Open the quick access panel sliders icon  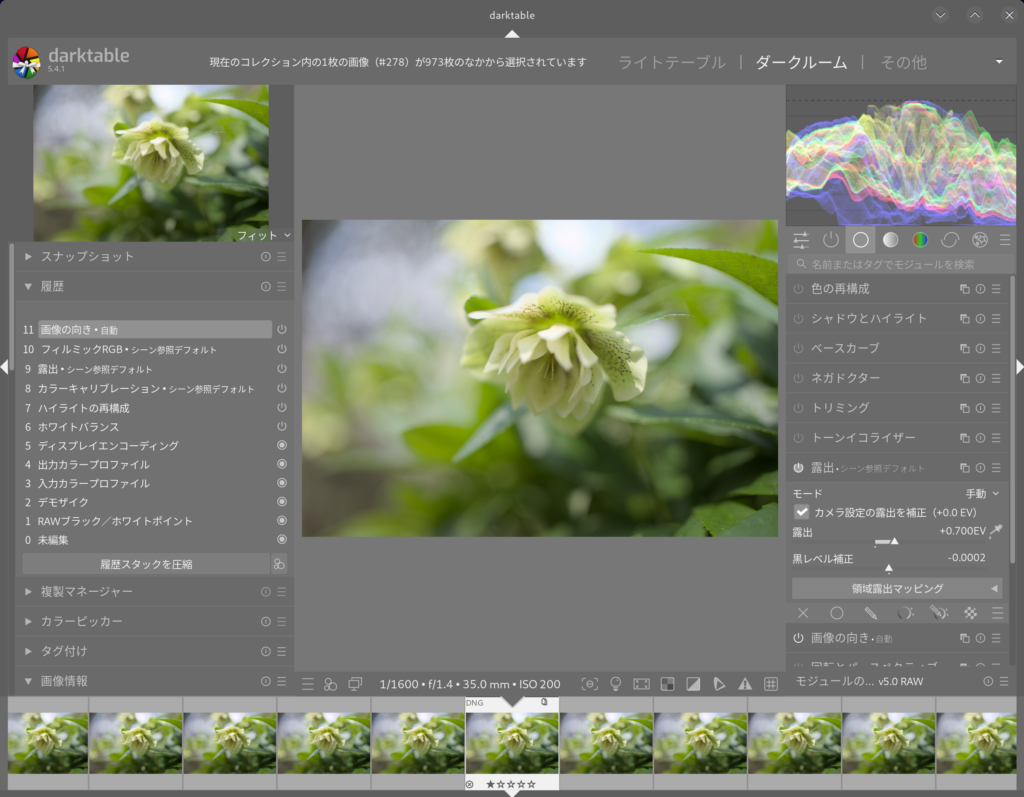tap(801, 240)
